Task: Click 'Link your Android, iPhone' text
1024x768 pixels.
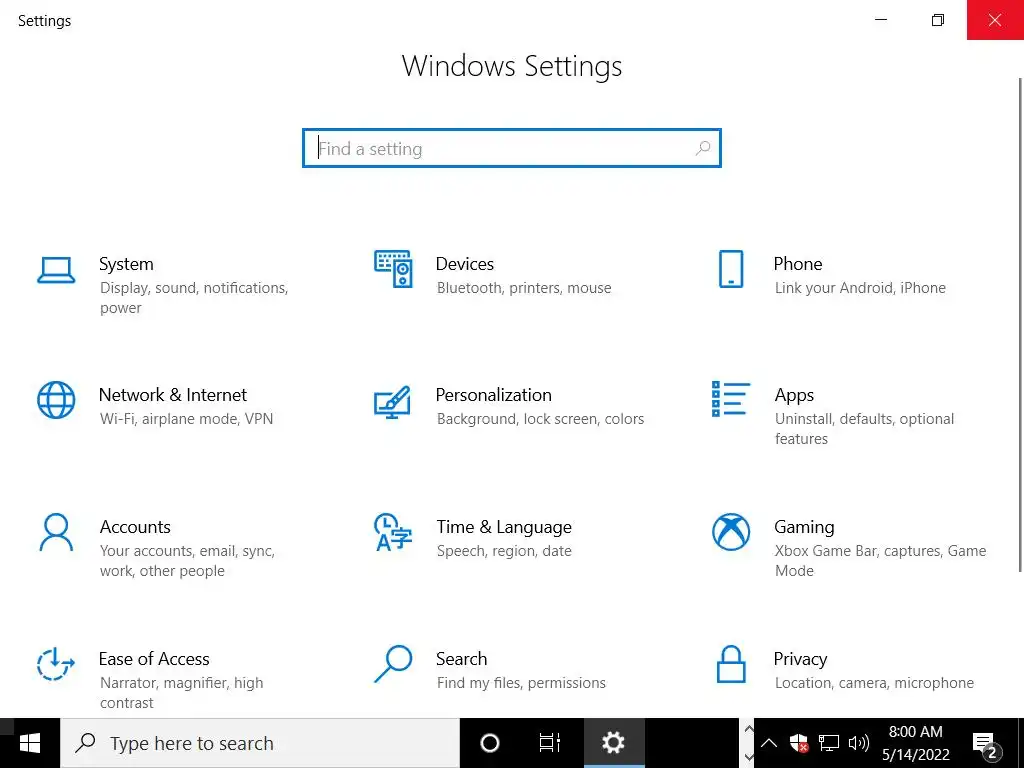Action: click(860, 288)
